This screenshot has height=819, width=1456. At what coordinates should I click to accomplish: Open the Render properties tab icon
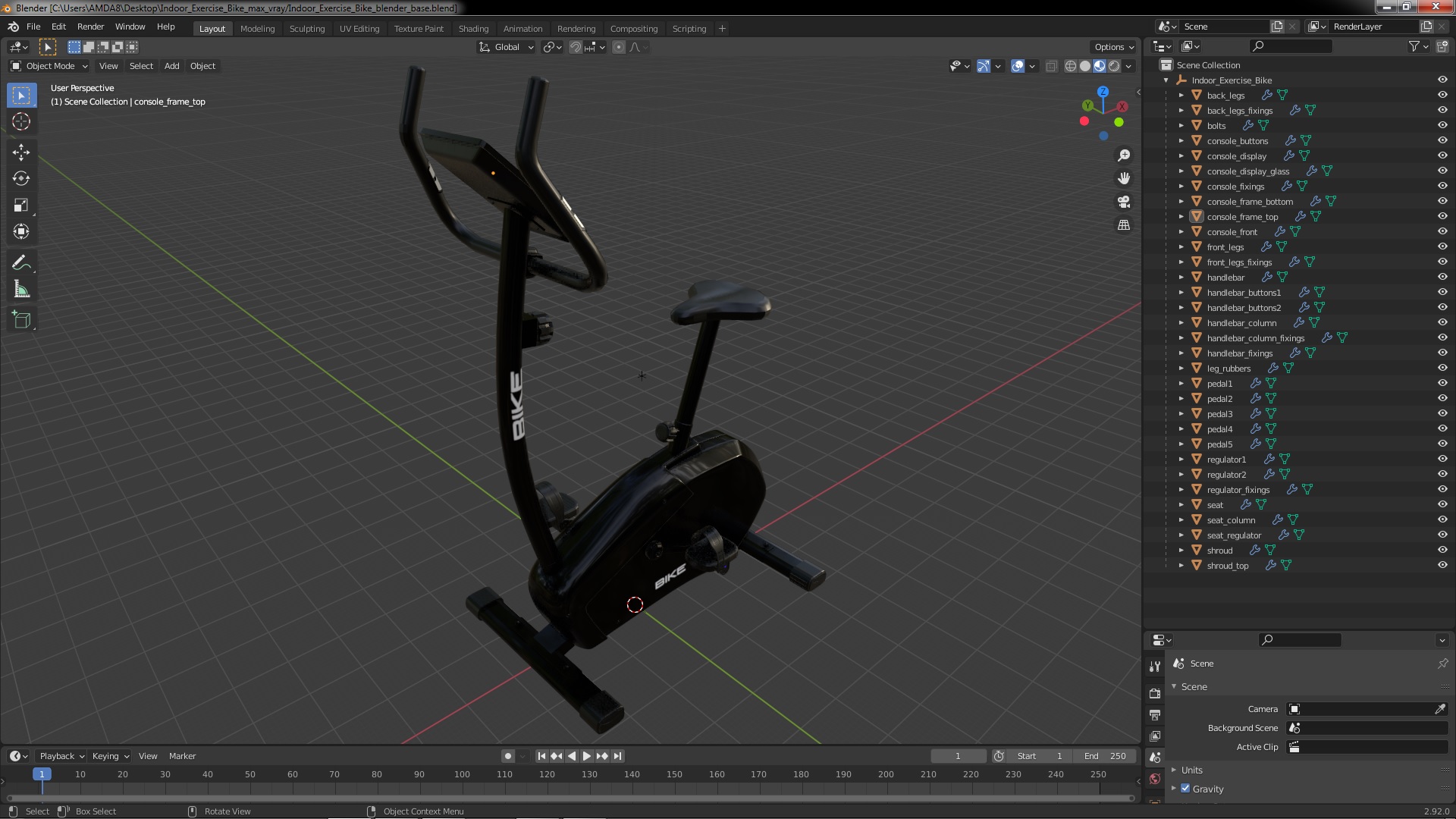(1155, 693)
